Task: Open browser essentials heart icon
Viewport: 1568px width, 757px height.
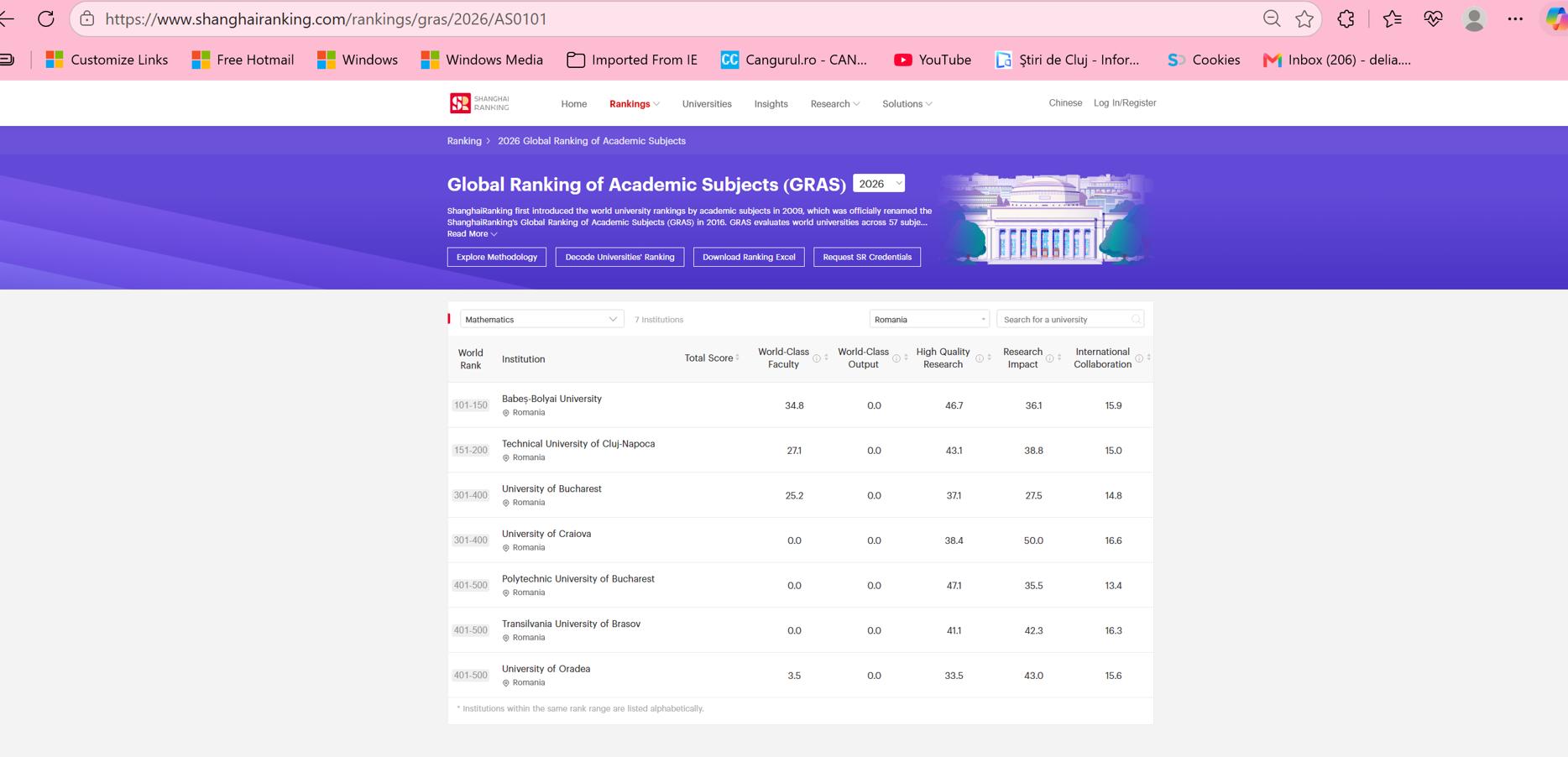Action: coord(1433,18)
